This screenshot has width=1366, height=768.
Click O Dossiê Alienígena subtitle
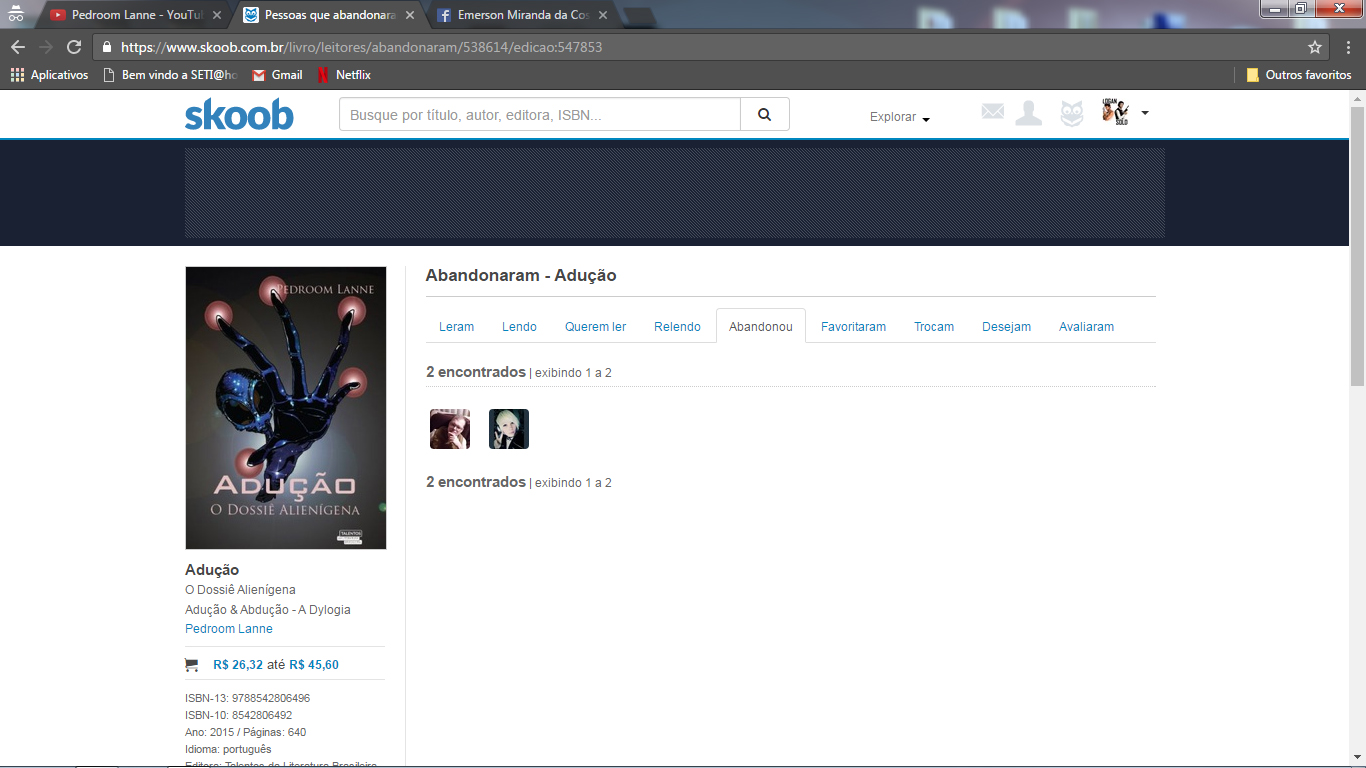[x=240, y=590]
